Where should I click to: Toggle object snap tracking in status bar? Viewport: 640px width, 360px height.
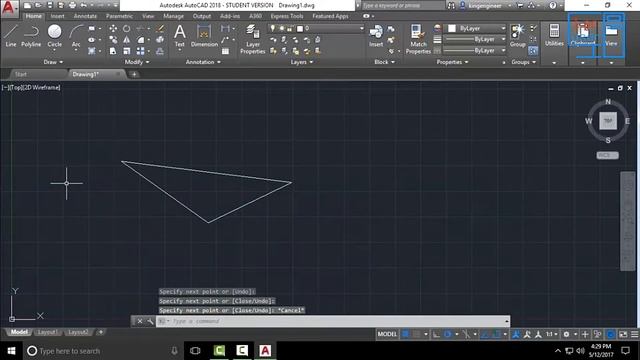pos(485,334)
